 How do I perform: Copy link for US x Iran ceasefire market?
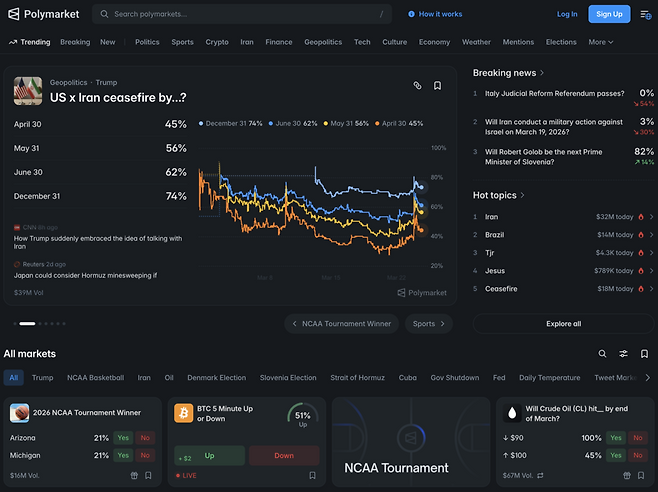[417, 86]
